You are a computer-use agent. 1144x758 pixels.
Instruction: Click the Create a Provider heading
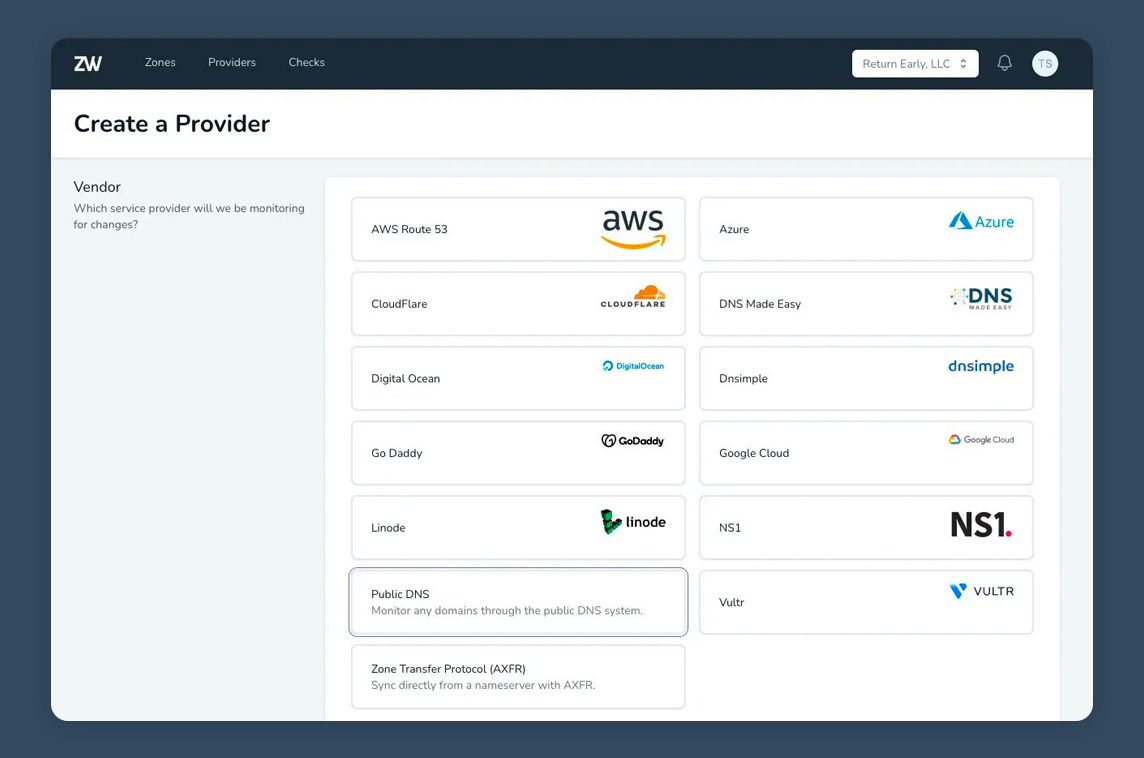pos(172,123)
